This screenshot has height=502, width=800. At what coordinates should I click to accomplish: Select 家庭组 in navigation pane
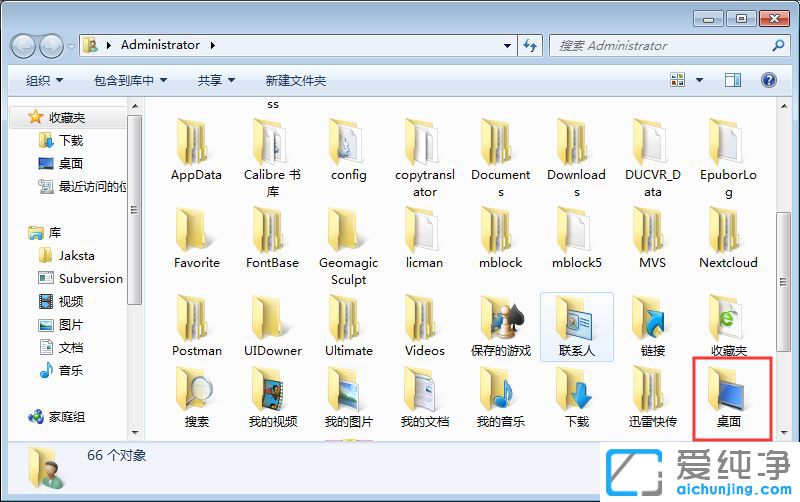[57, 417]
